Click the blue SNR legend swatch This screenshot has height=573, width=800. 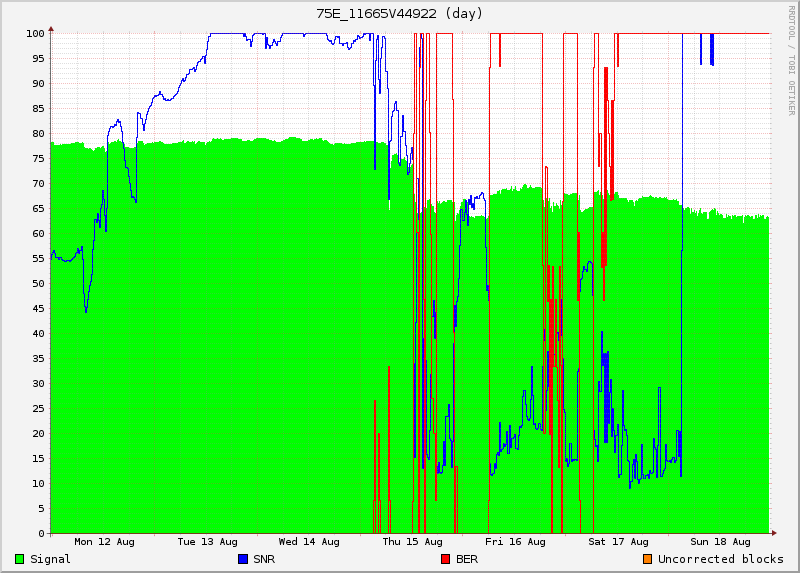tap(243, 559)
